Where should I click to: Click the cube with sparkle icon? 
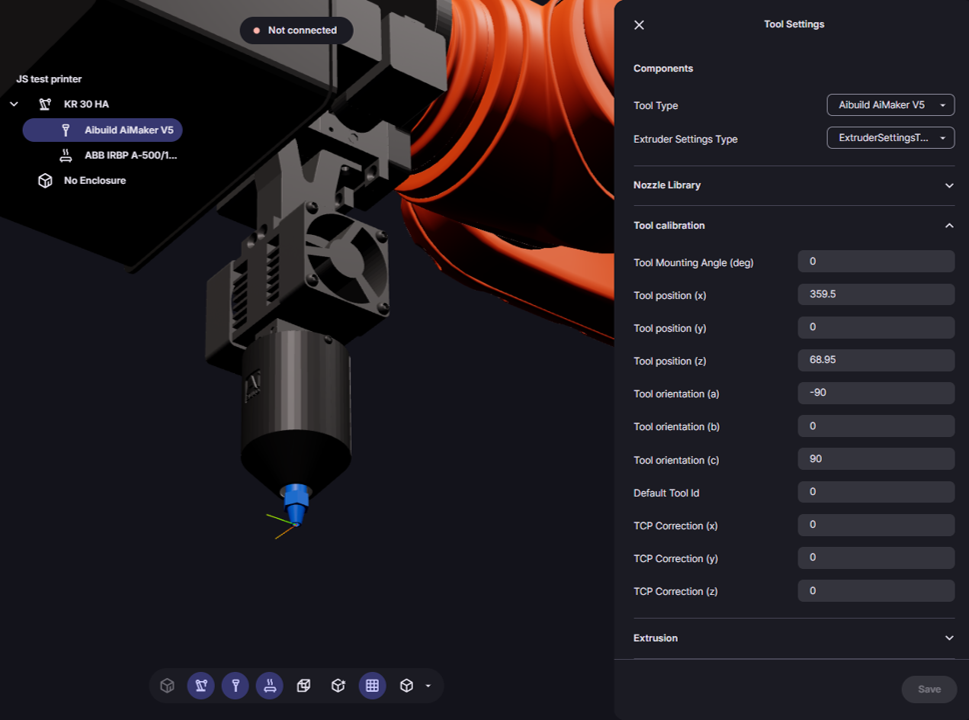pos(338,686)
